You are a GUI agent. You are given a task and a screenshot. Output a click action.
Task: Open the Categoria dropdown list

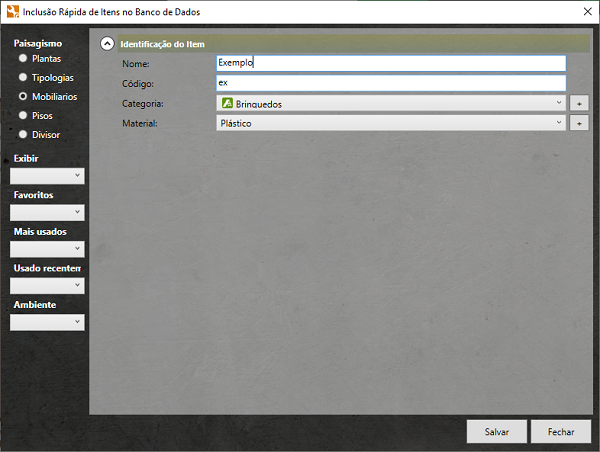click(x=559, y=103)
